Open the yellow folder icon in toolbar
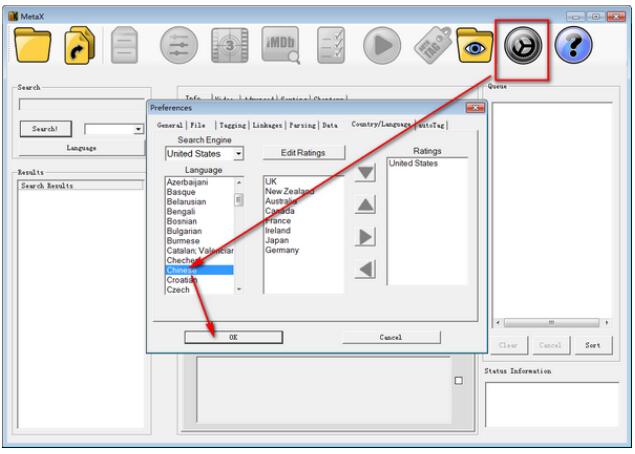 click(32, 45)
